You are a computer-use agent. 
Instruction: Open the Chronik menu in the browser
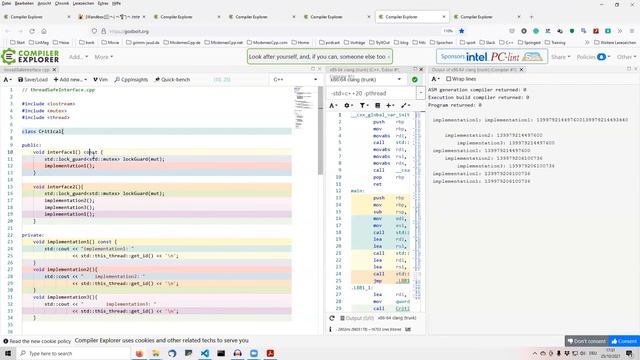coord(62,3)
